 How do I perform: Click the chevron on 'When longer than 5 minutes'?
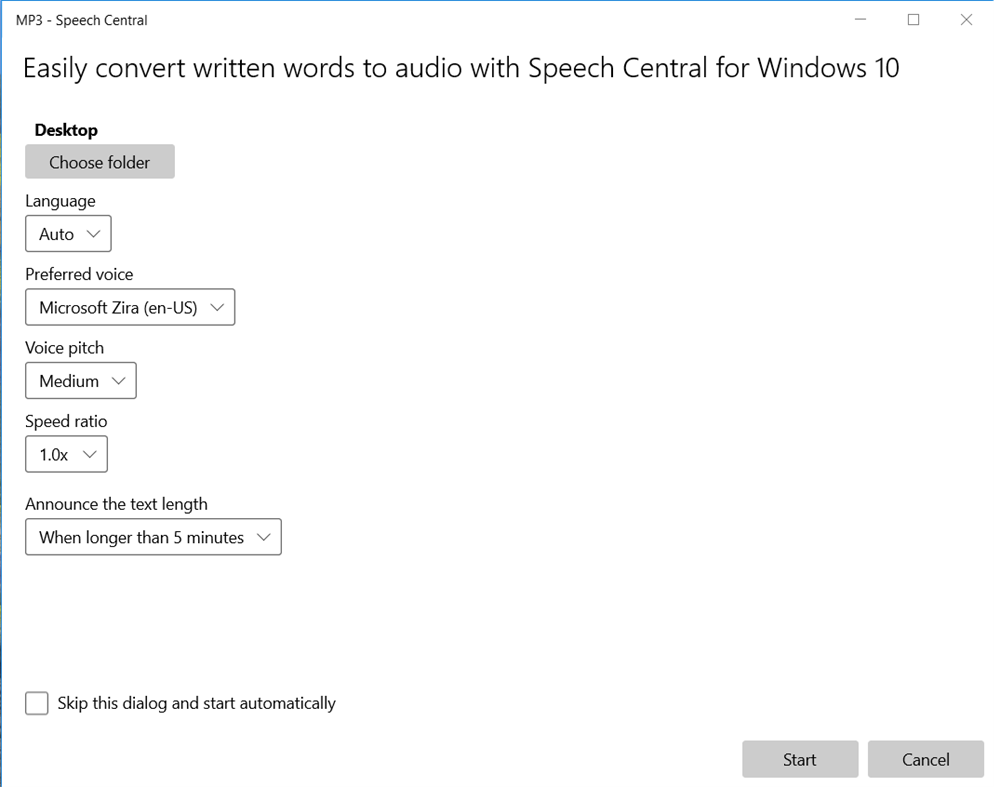[266, 537]
